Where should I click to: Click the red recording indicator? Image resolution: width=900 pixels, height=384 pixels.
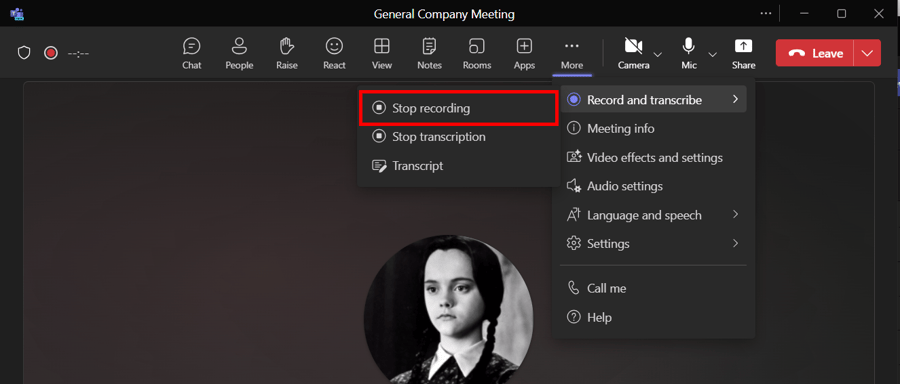[x=51, y=53]
